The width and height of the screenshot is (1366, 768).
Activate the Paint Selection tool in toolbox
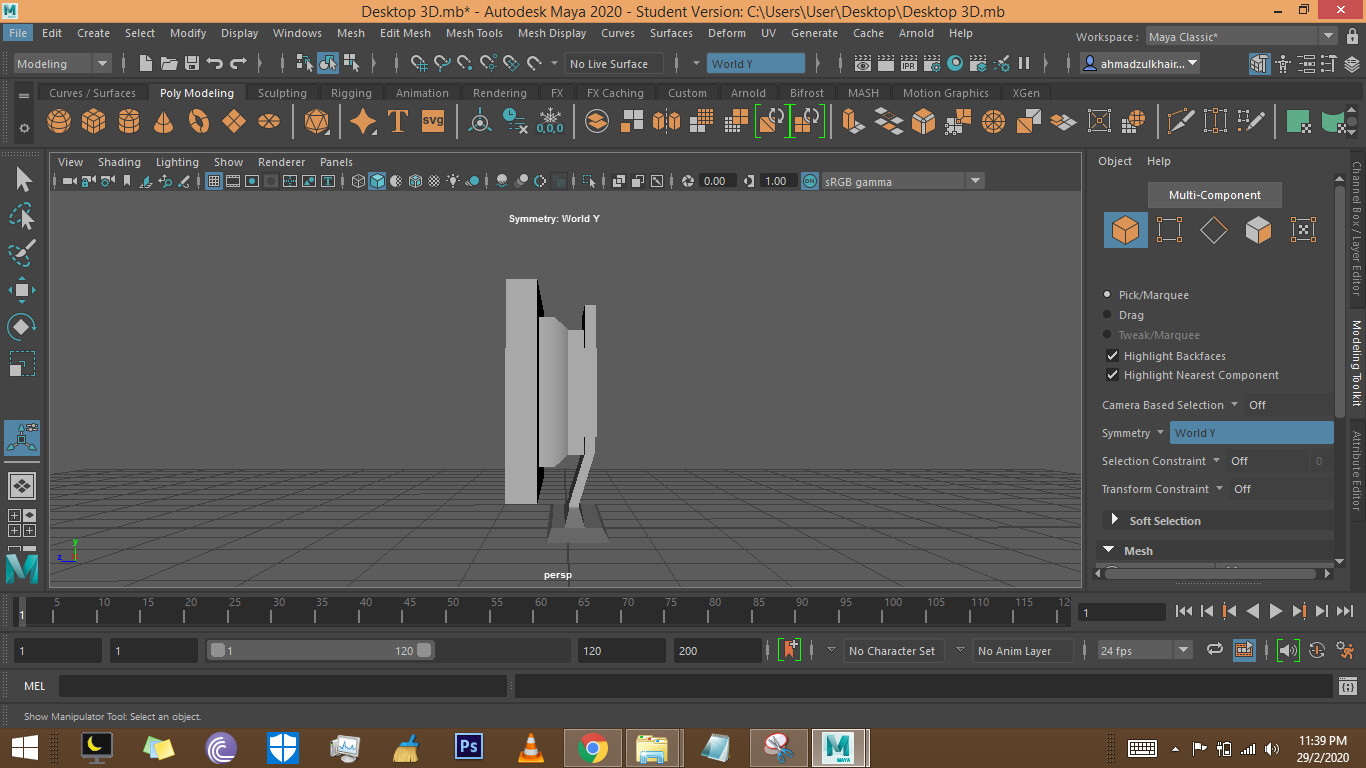[x=22, y=253]
